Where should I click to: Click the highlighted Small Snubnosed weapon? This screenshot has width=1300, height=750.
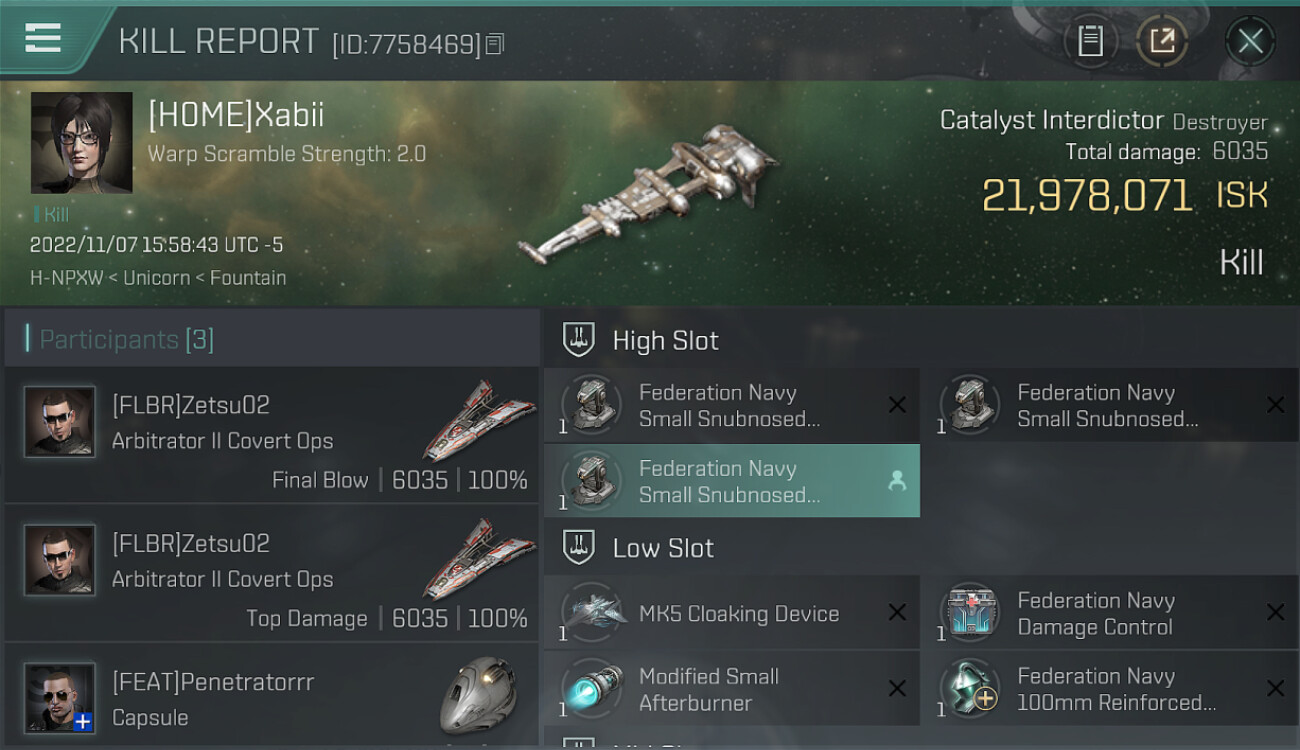(x=732, y=481)
